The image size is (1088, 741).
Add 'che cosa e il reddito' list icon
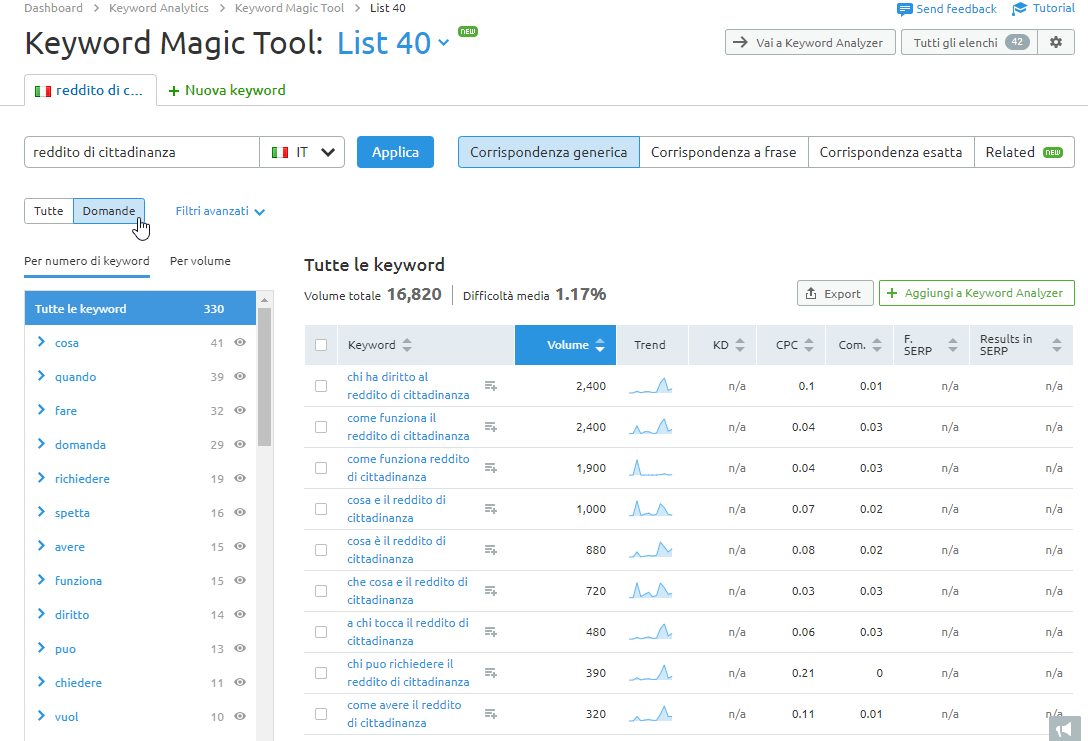click(491, 590)
